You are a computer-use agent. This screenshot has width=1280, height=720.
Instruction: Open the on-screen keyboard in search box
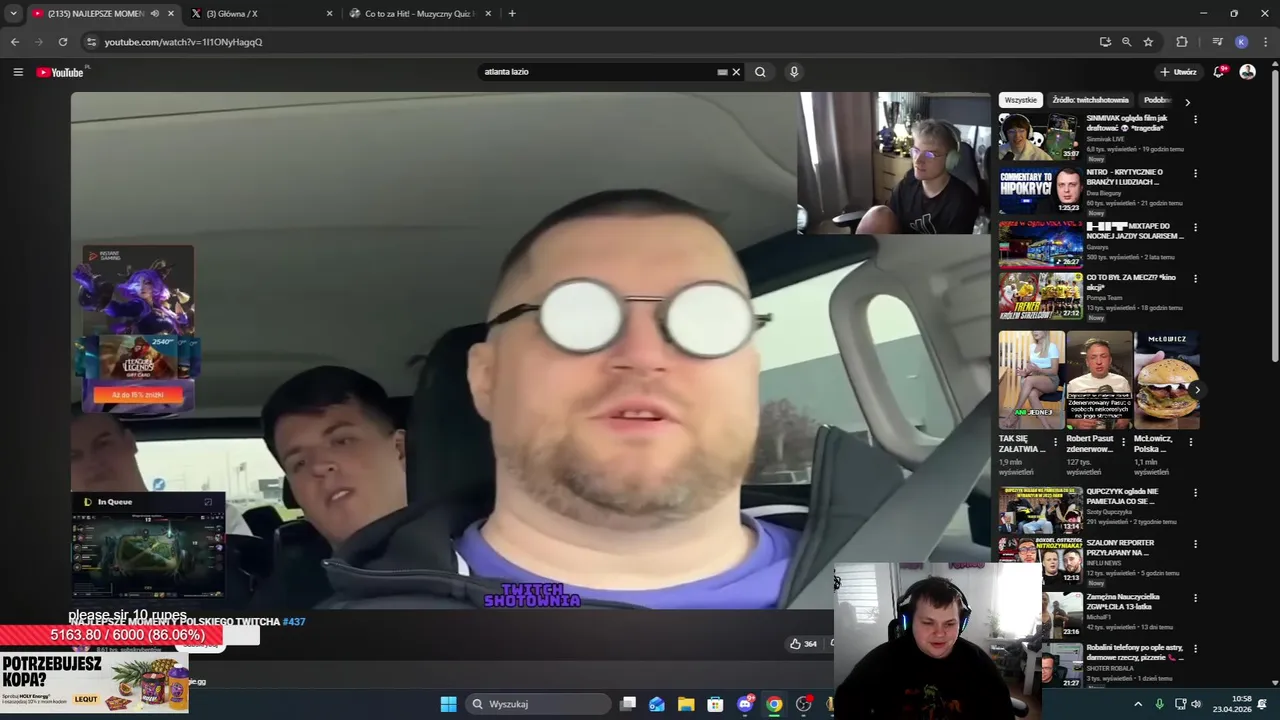coord(722,72)
